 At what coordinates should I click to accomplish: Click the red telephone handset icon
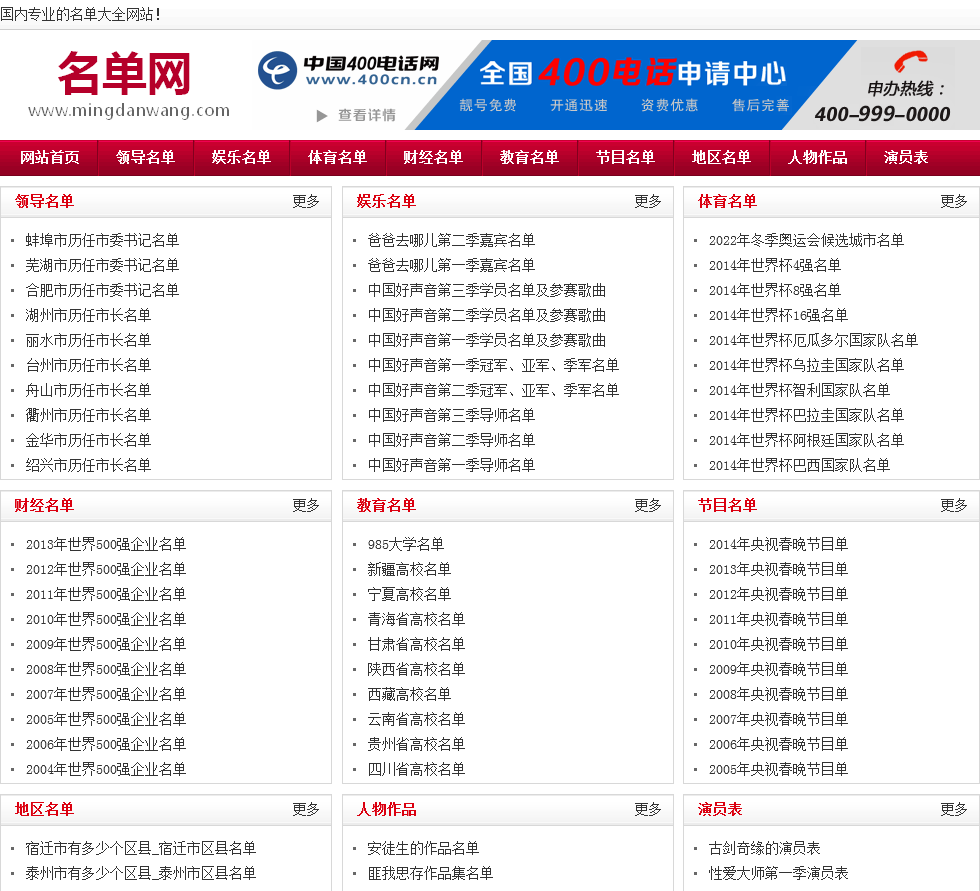point(911,61)
